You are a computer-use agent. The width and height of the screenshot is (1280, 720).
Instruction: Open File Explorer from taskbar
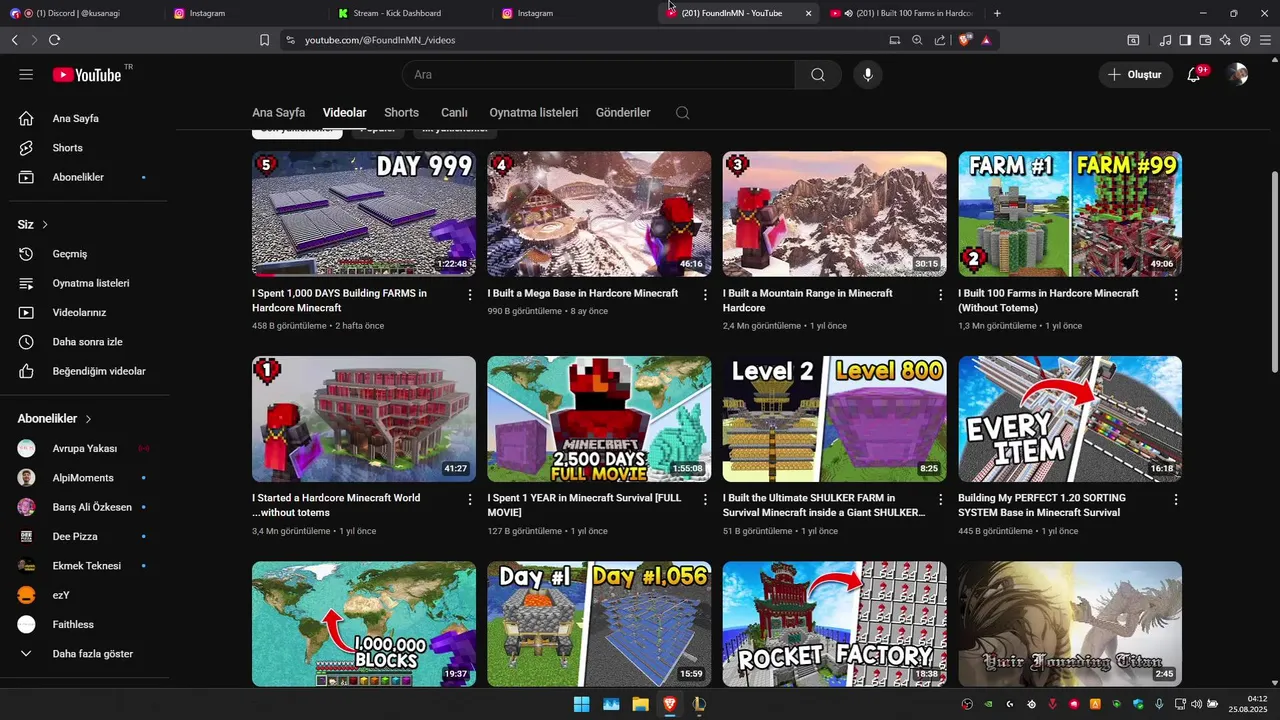point(640,704)
